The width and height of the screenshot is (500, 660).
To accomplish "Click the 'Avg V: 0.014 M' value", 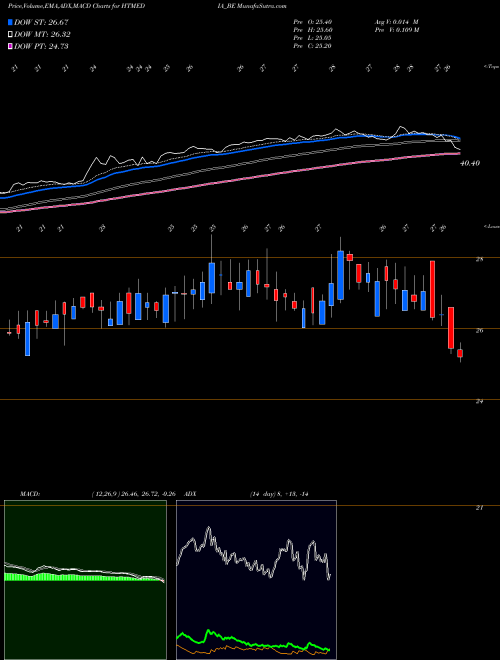I will (x=396, y=22).
